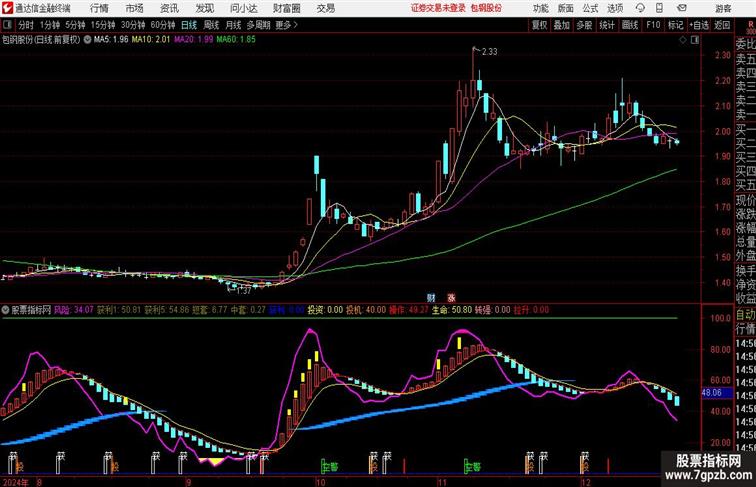
Task: Open the 公式 menu
Action: coord(590,8)
